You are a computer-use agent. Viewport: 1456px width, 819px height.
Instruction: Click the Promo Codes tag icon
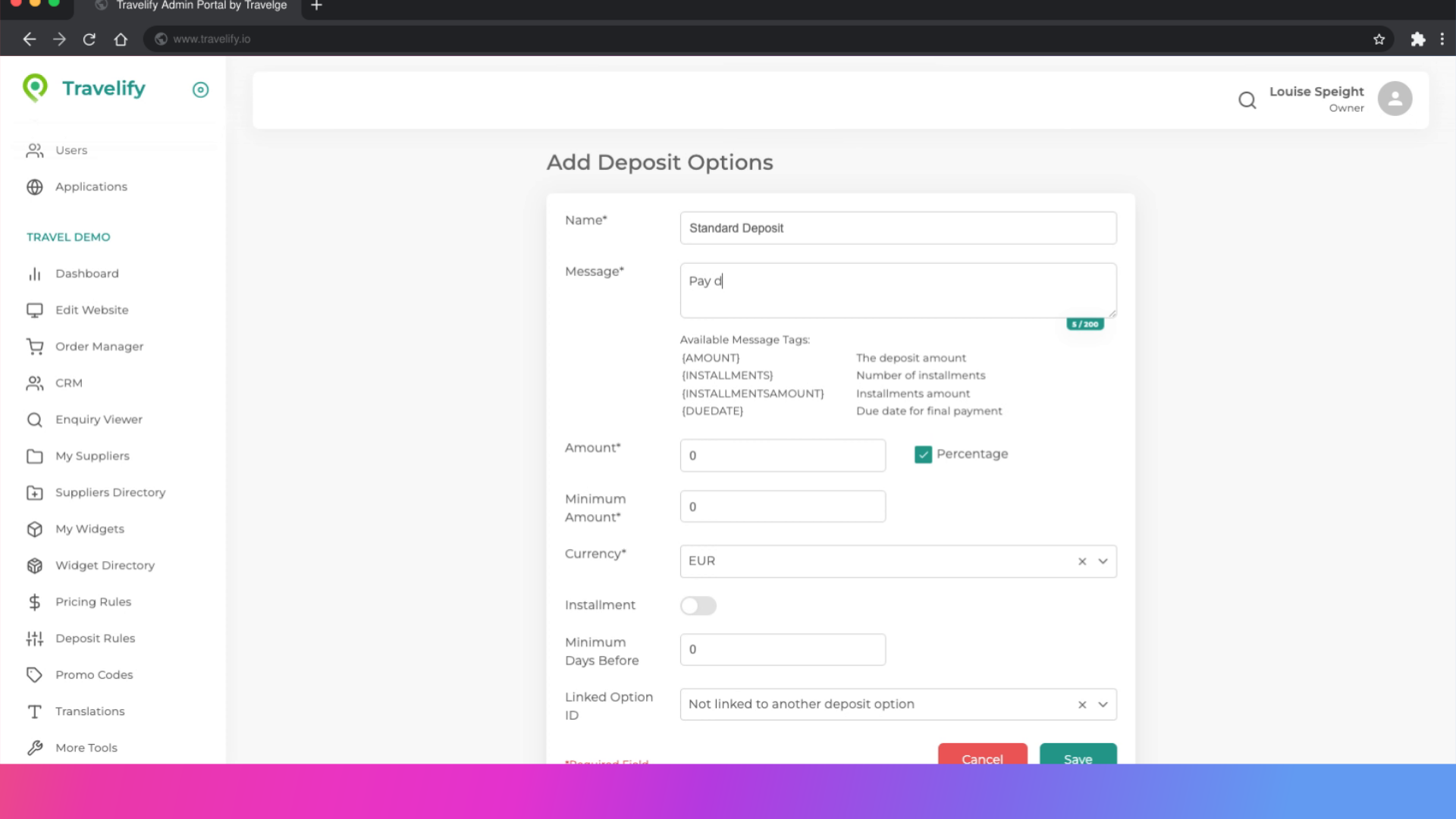[34, 675]
